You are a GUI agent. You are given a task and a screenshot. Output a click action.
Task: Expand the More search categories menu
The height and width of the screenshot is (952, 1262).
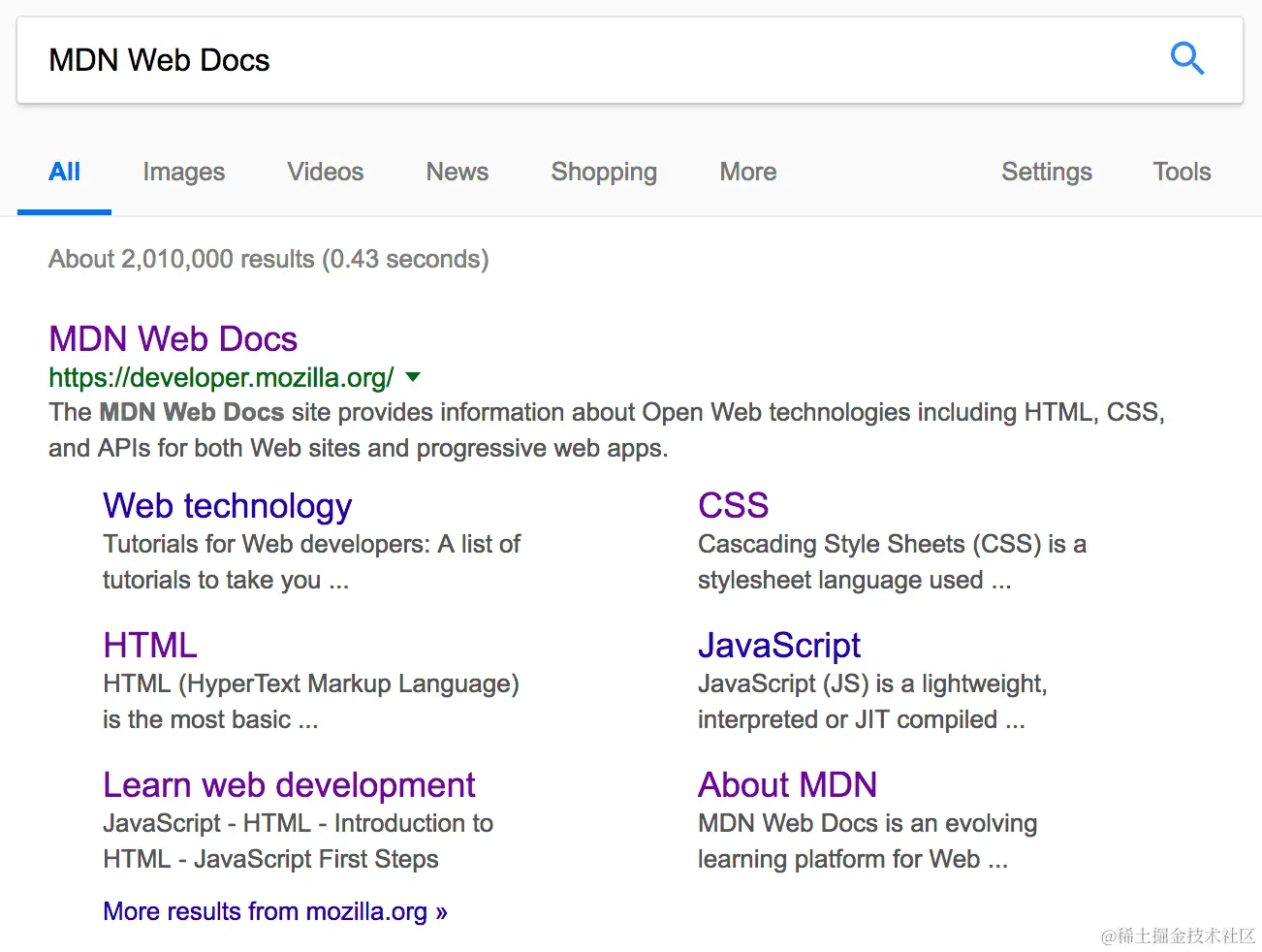(x=748, y=173)
